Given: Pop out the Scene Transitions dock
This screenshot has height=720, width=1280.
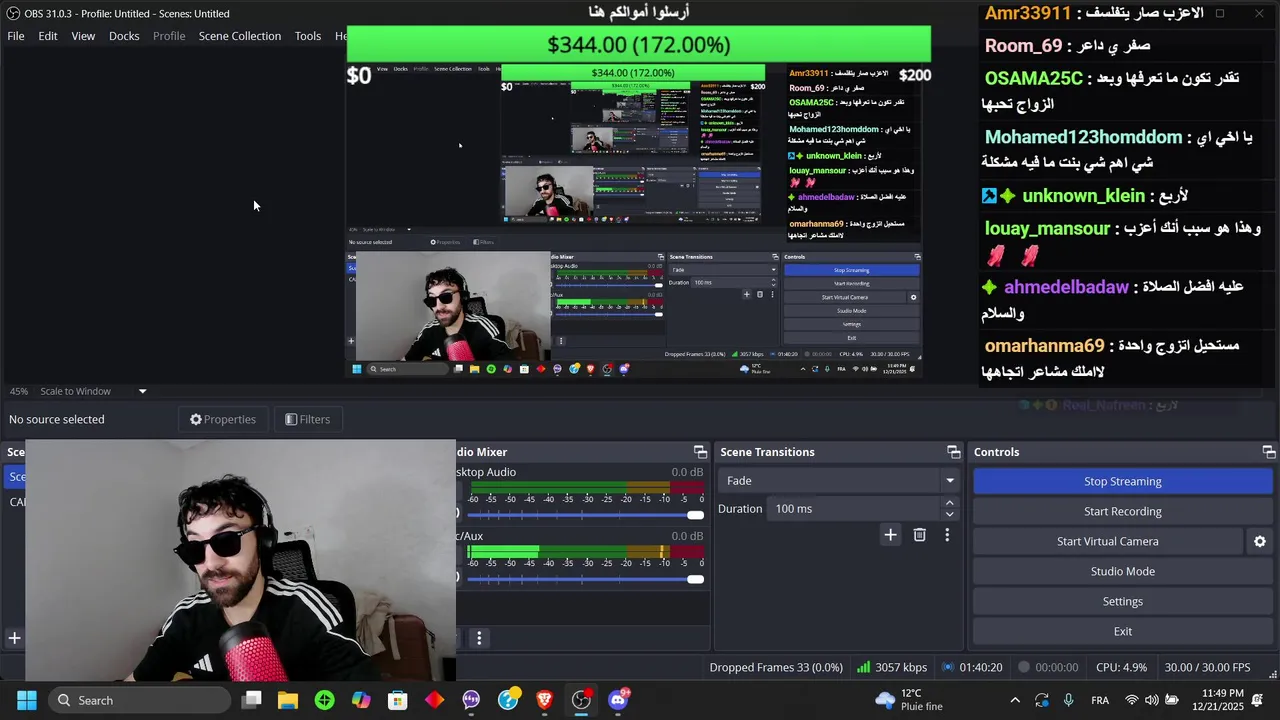Looking at the screenshot, I should (x=953, y=452).
